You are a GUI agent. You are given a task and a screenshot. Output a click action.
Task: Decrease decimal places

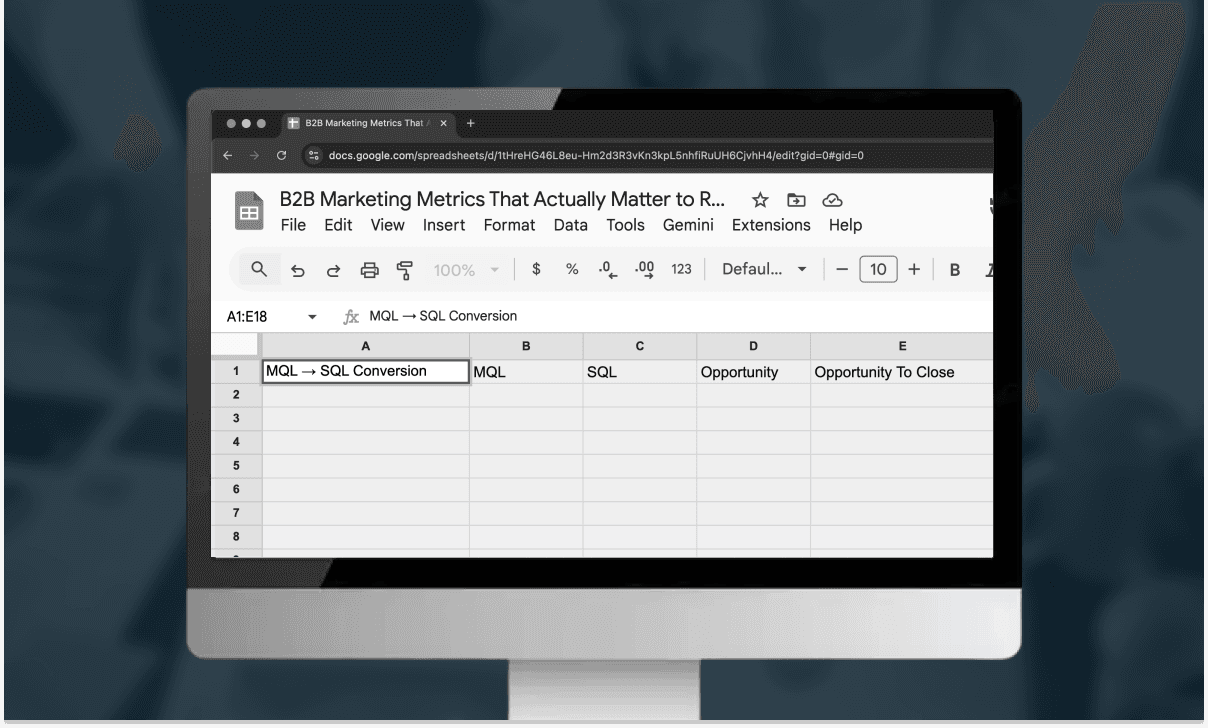click(x=607, y=269)
